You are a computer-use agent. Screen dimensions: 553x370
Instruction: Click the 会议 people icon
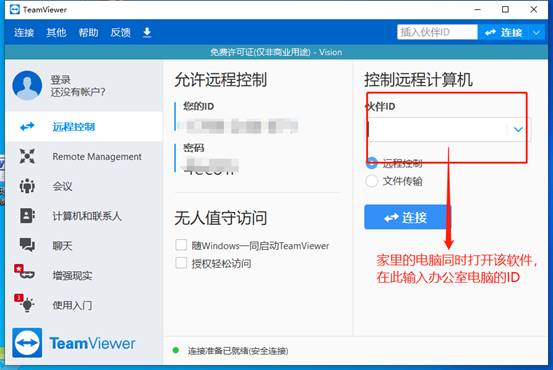[x=27, y=186]
